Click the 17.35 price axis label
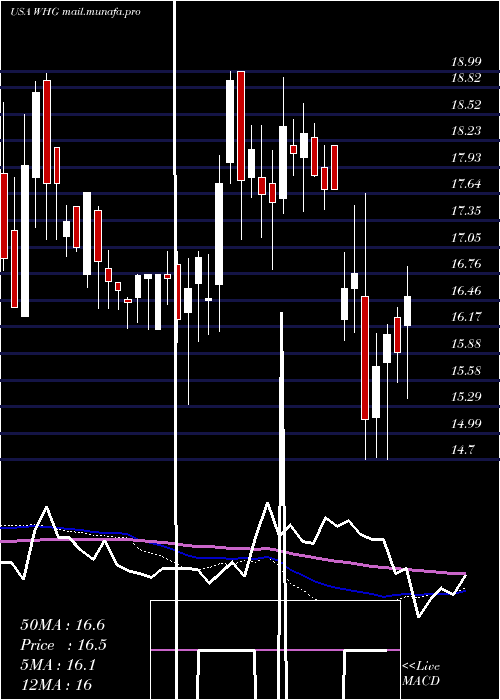This screenshot has height=700, width=500. click(x=467, y=210)
